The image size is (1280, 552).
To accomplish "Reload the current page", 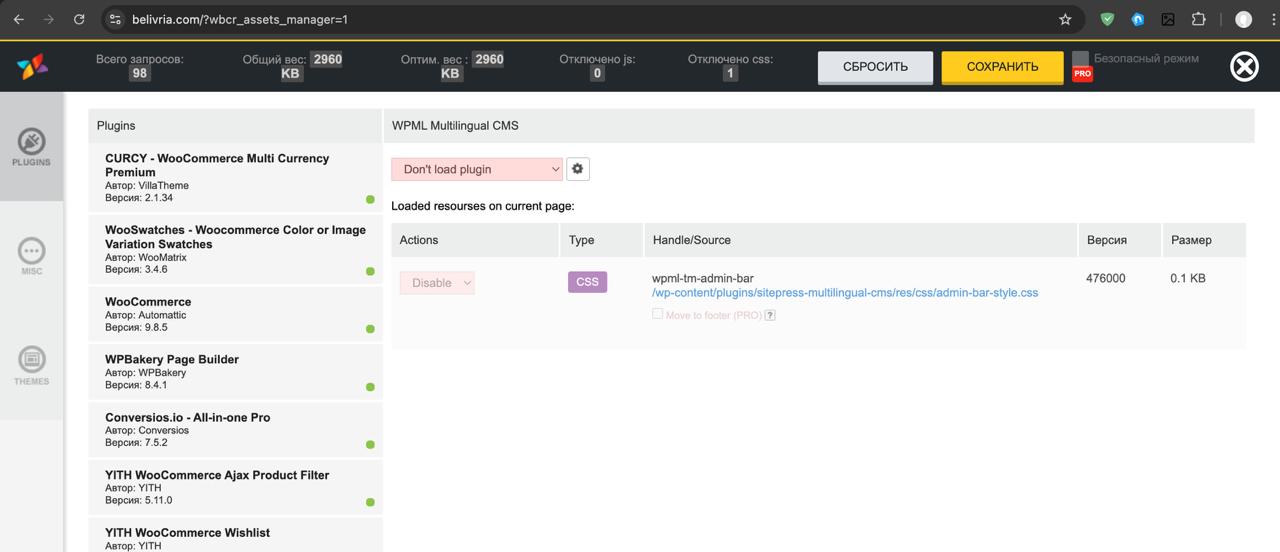I will tap(79, 19).
